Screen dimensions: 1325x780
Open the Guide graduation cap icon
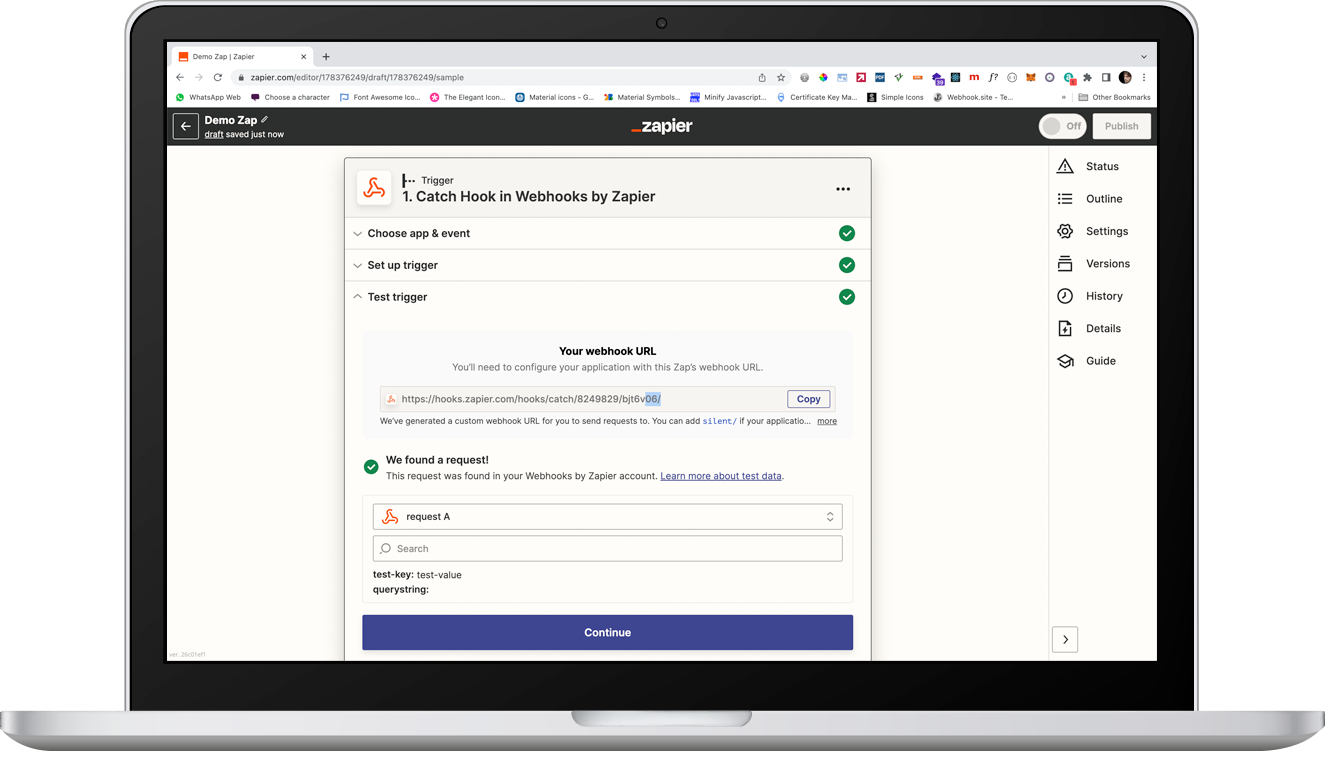1065,361
